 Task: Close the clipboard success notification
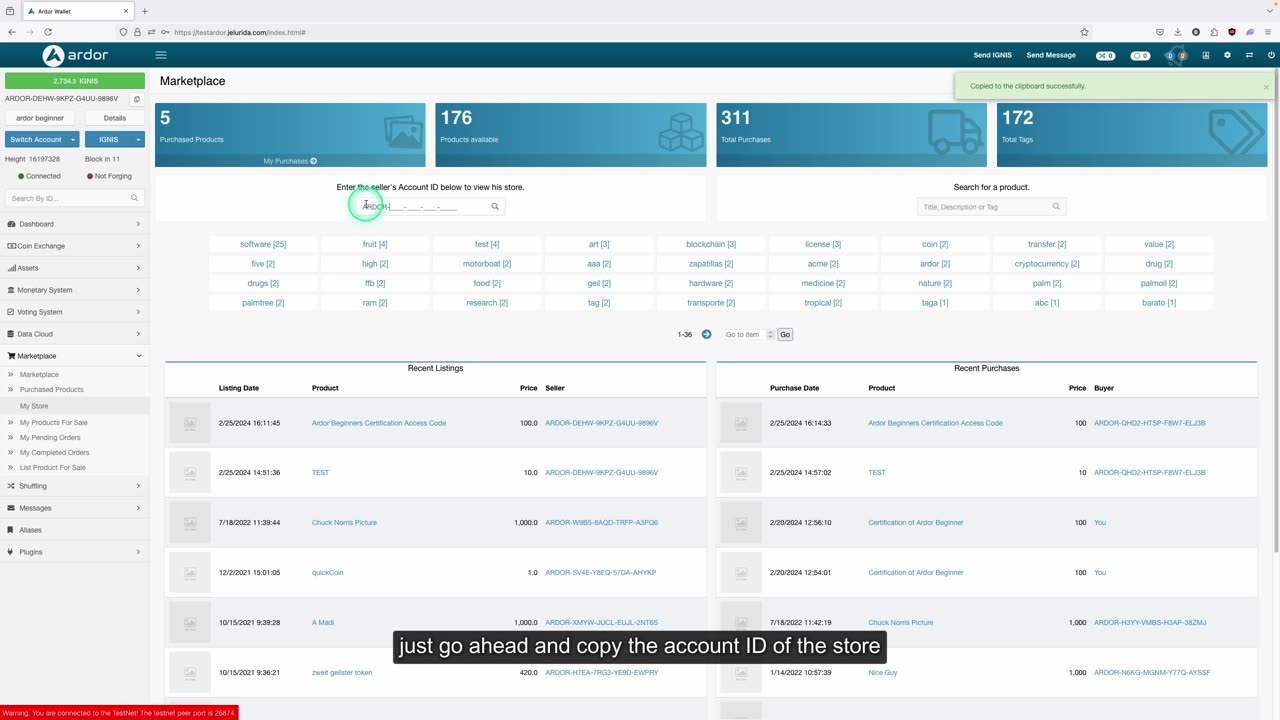coord(1265,87)
